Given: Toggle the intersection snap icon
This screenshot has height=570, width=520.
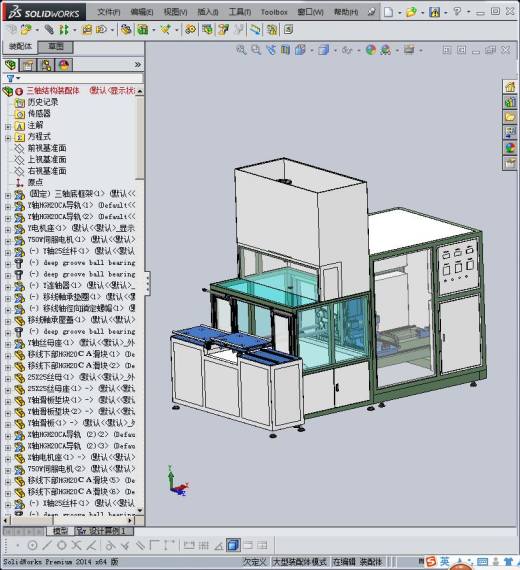Looking at the screenshot, I should [76, 545].
